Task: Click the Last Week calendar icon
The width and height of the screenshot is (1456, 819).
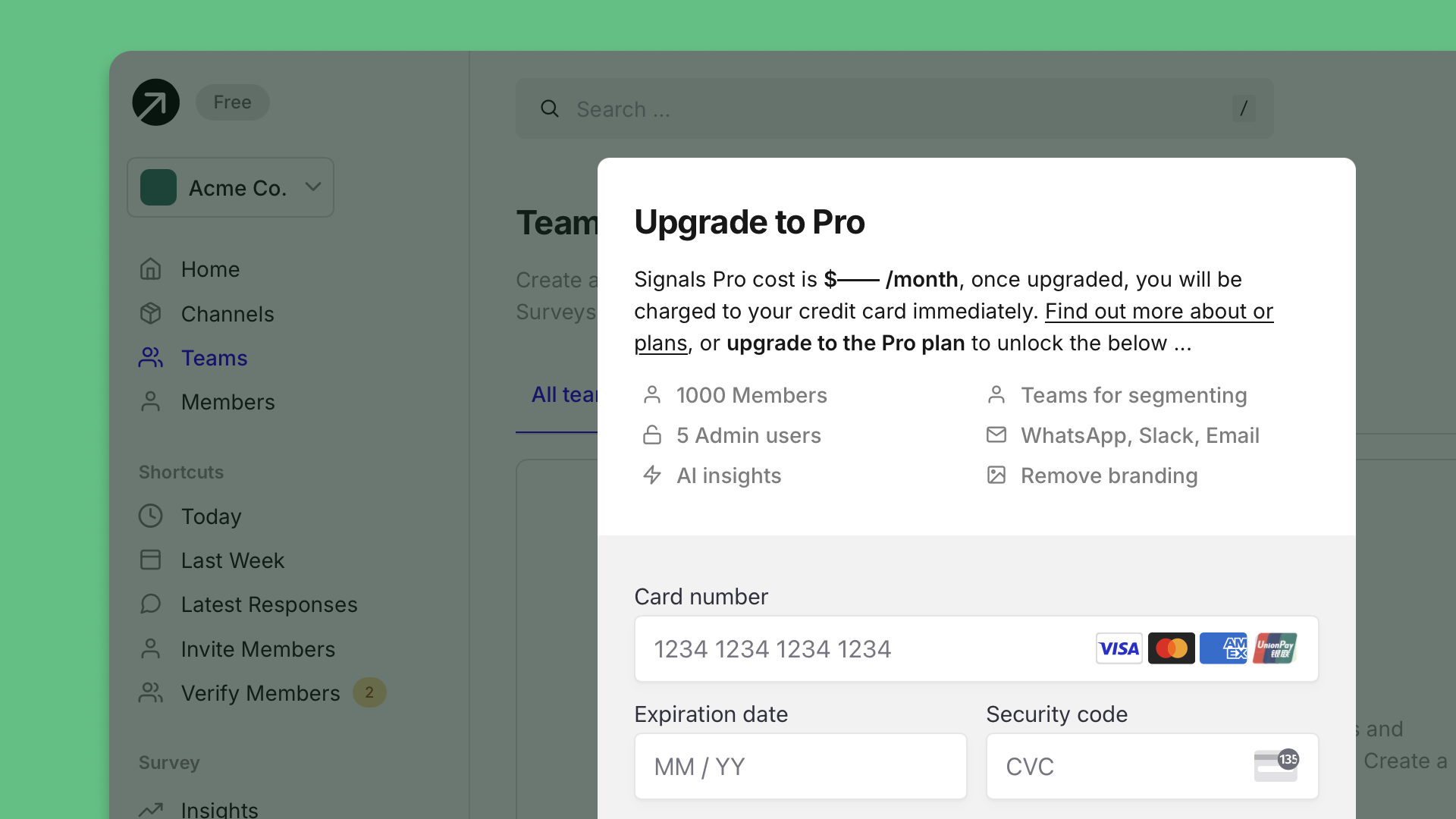Action: (x=151, y=560)
